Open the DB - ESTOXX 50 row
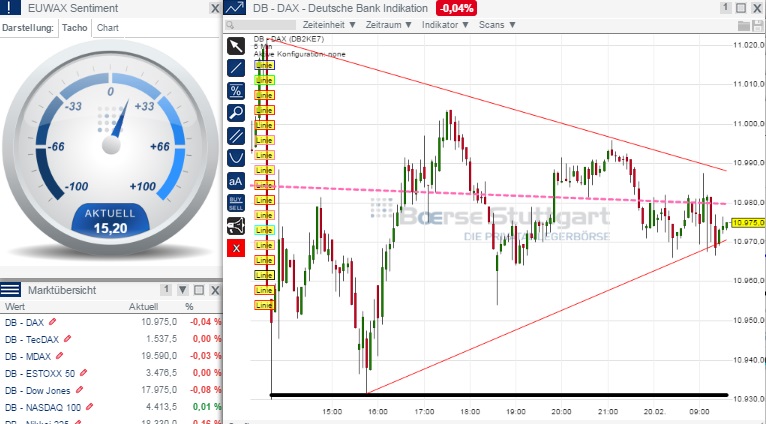766x424 pixels. coord(111,373)
